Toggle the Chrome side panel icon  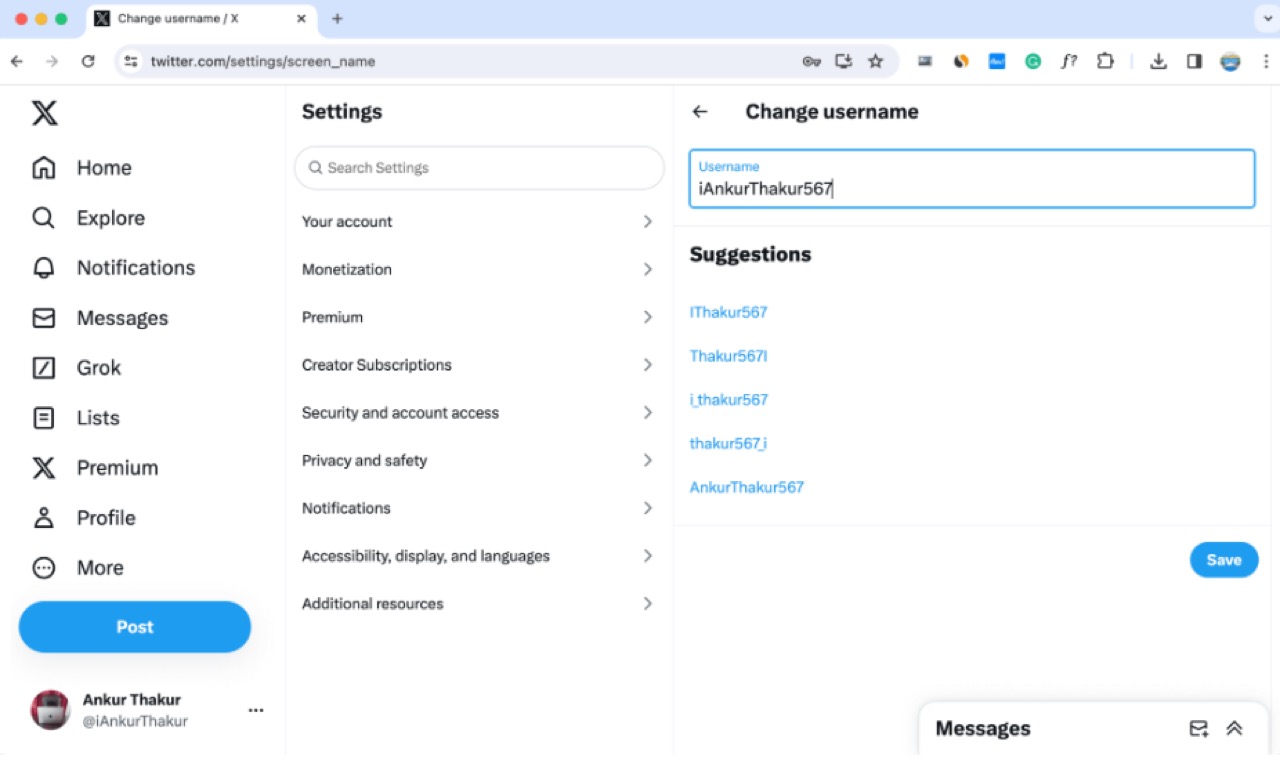click(1194, 61)
